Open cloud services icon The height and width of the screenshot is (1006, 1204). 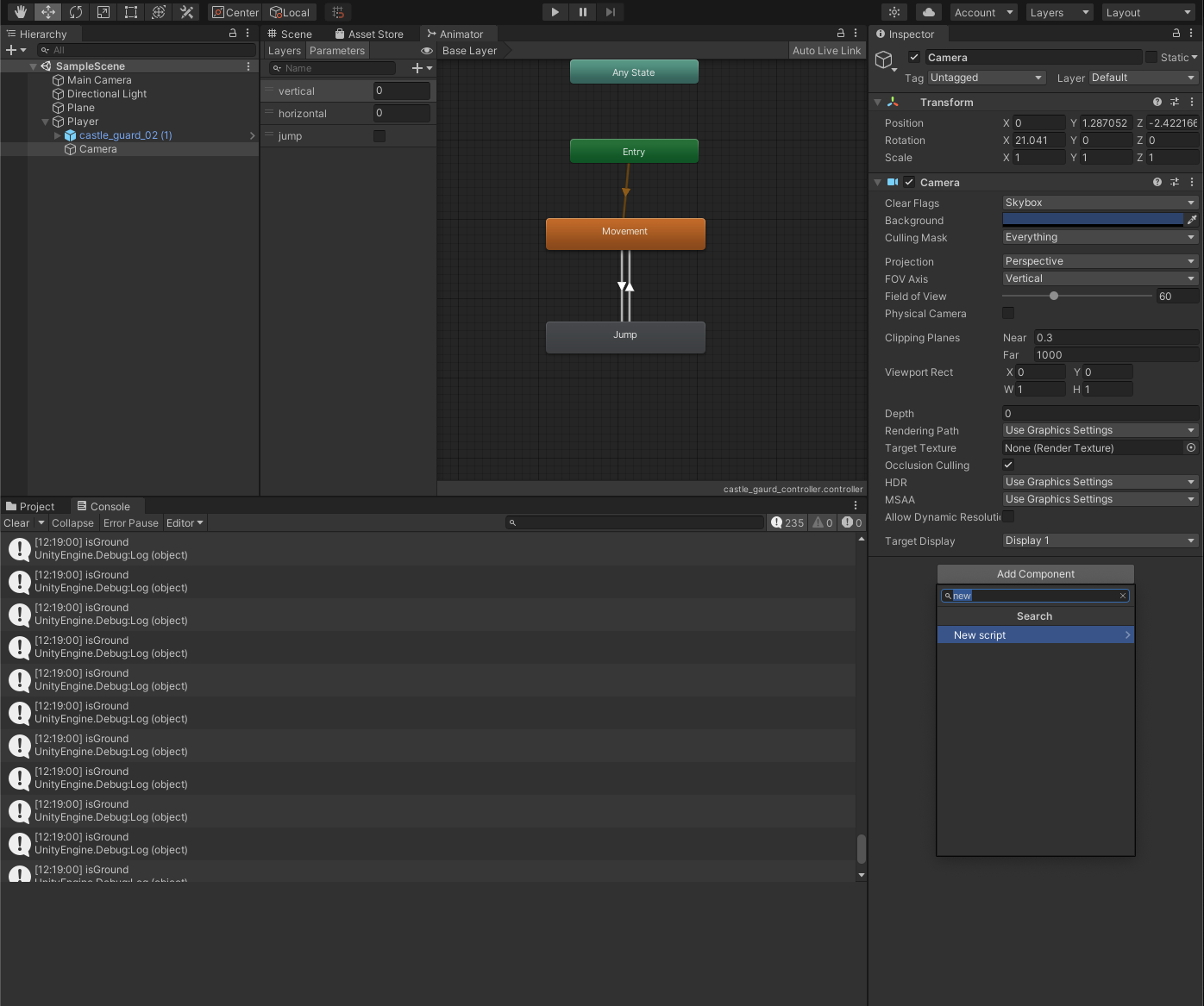[x=929, y=12]
